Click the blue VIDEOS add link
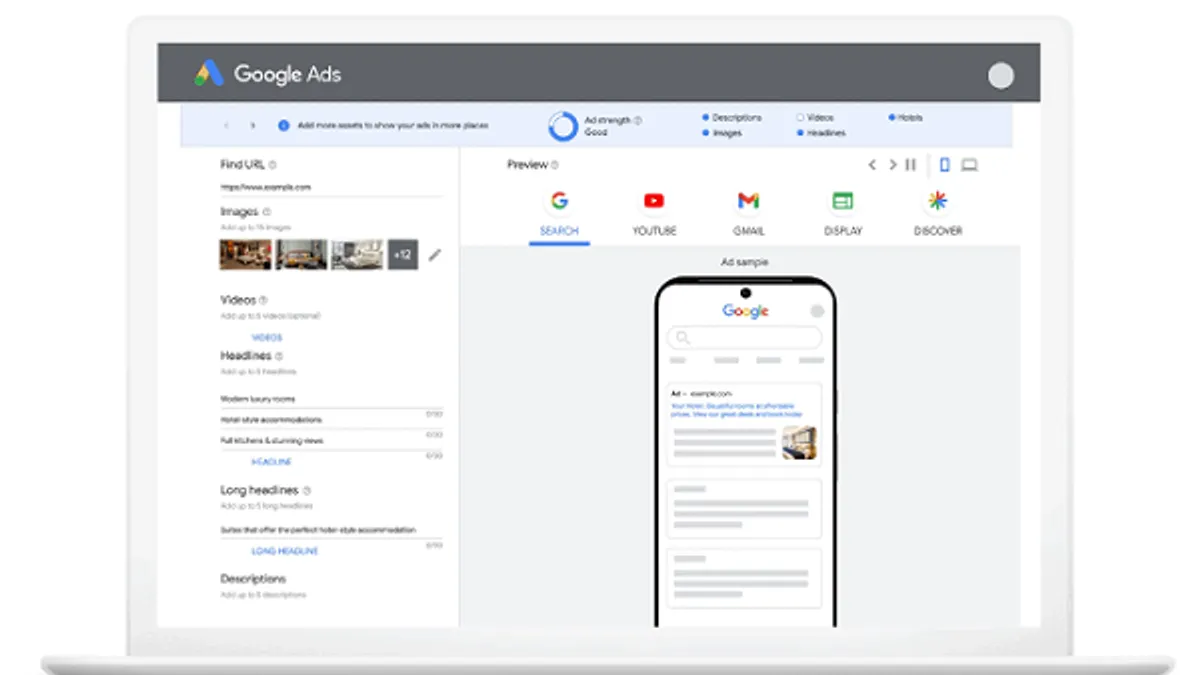Viewport: 1200px width, 675px height. [x=267, y=338]
